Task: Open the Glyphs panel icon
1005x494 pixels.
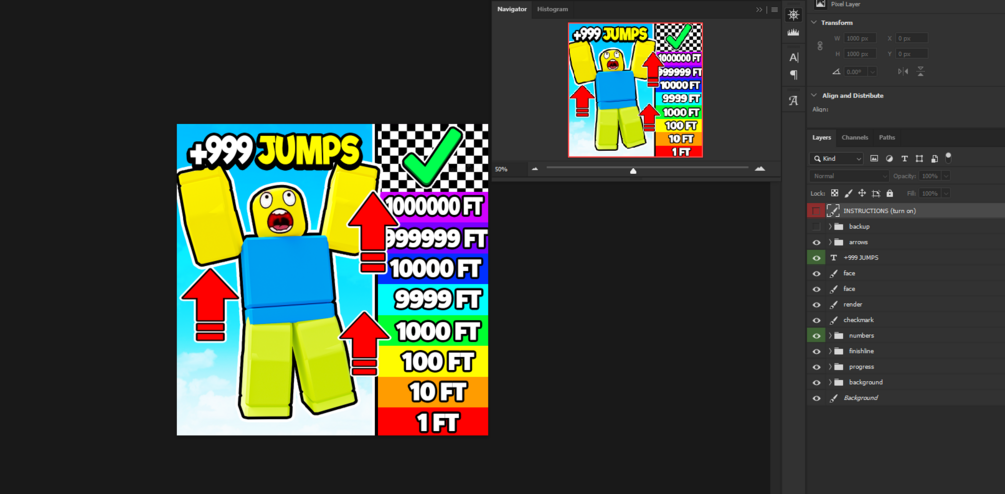Action: 793,101
